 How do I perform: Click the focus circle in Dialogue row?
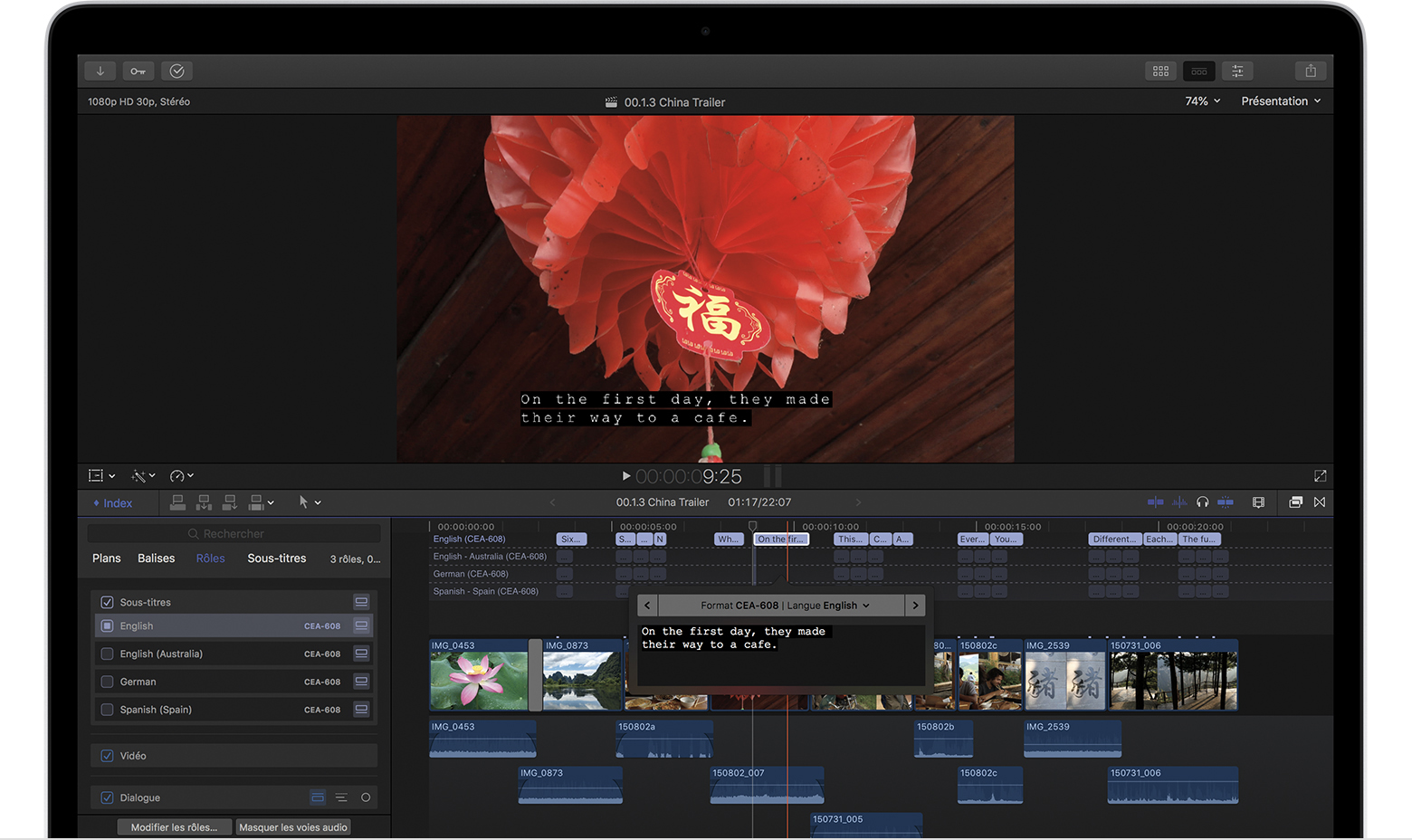(366, 797)
